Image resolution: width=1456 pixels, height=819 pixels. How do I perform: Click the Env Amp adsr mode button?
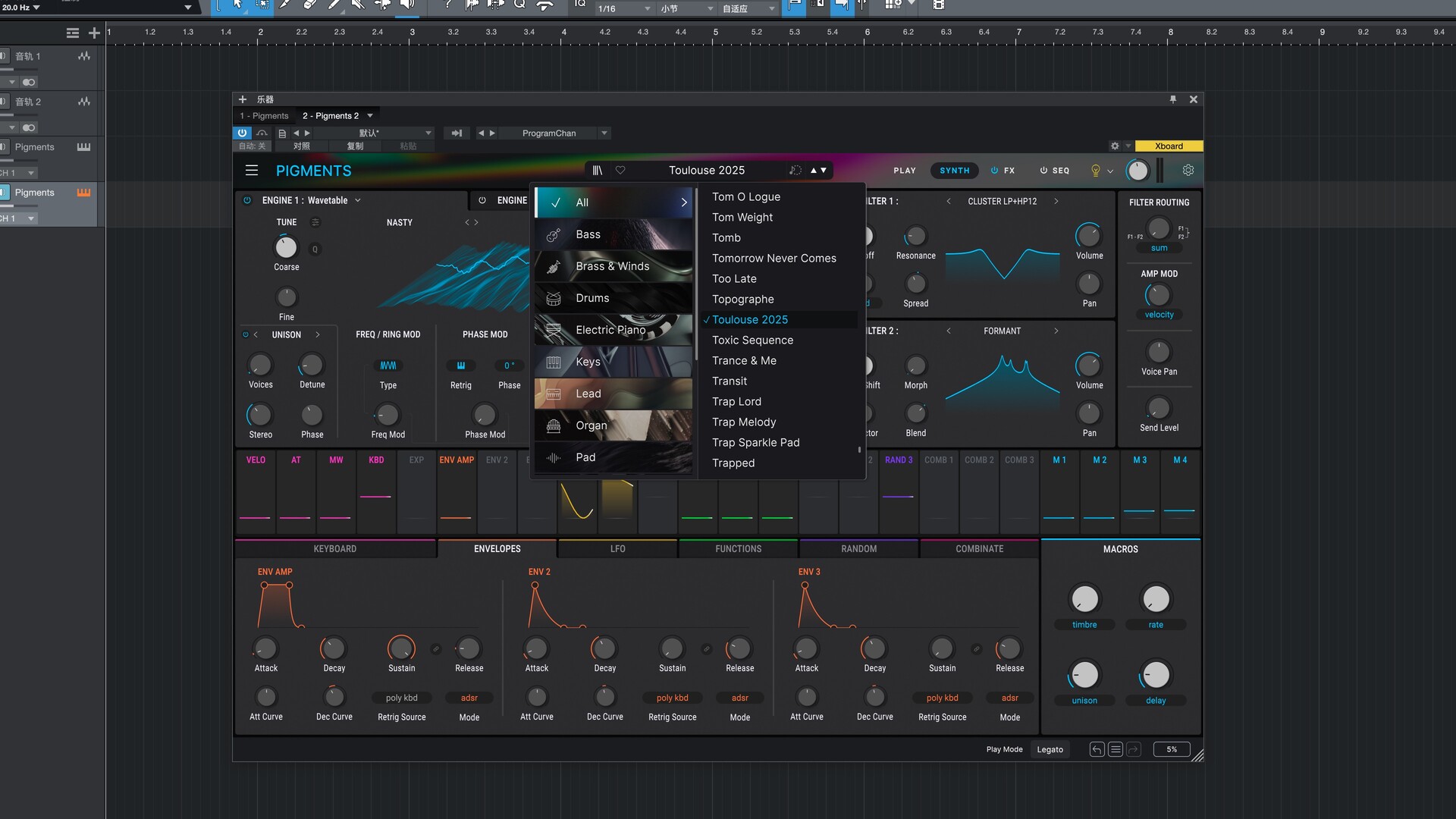(469, 698)
